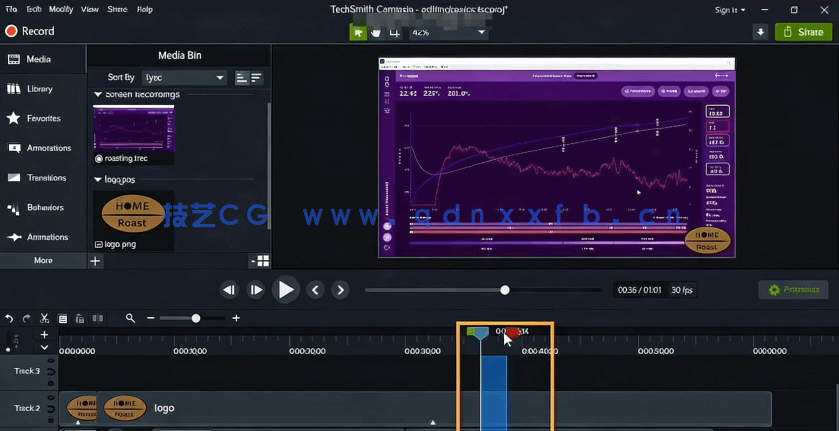Toggle Track 2 visibility eye
This screenshot has width=839, height=431.
(50, 398)
